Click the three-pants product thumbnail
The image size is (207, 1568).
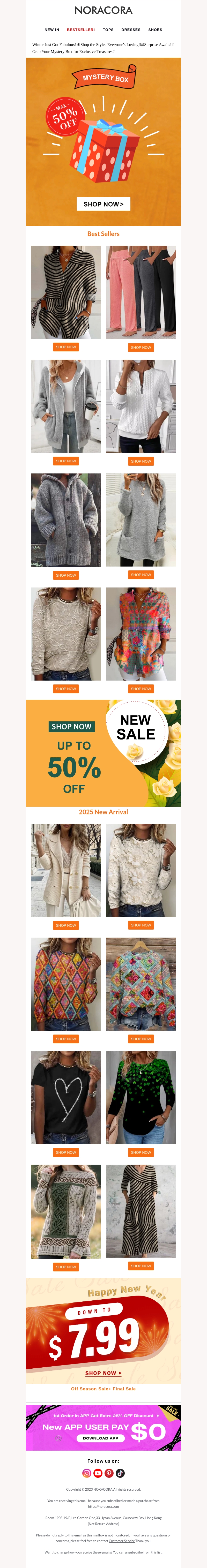tap(141, 292)
